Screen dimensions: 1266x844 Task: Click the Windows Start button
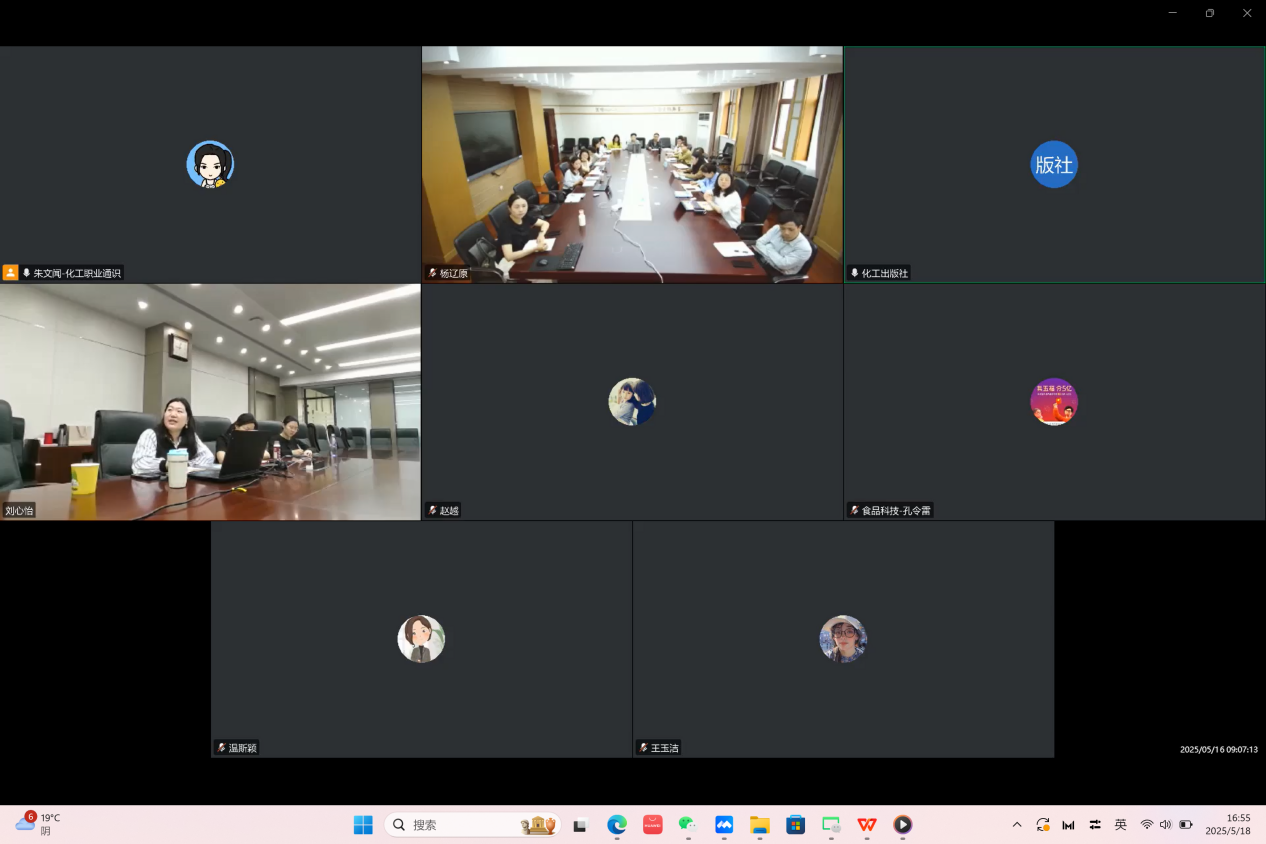tap(363, 825)
